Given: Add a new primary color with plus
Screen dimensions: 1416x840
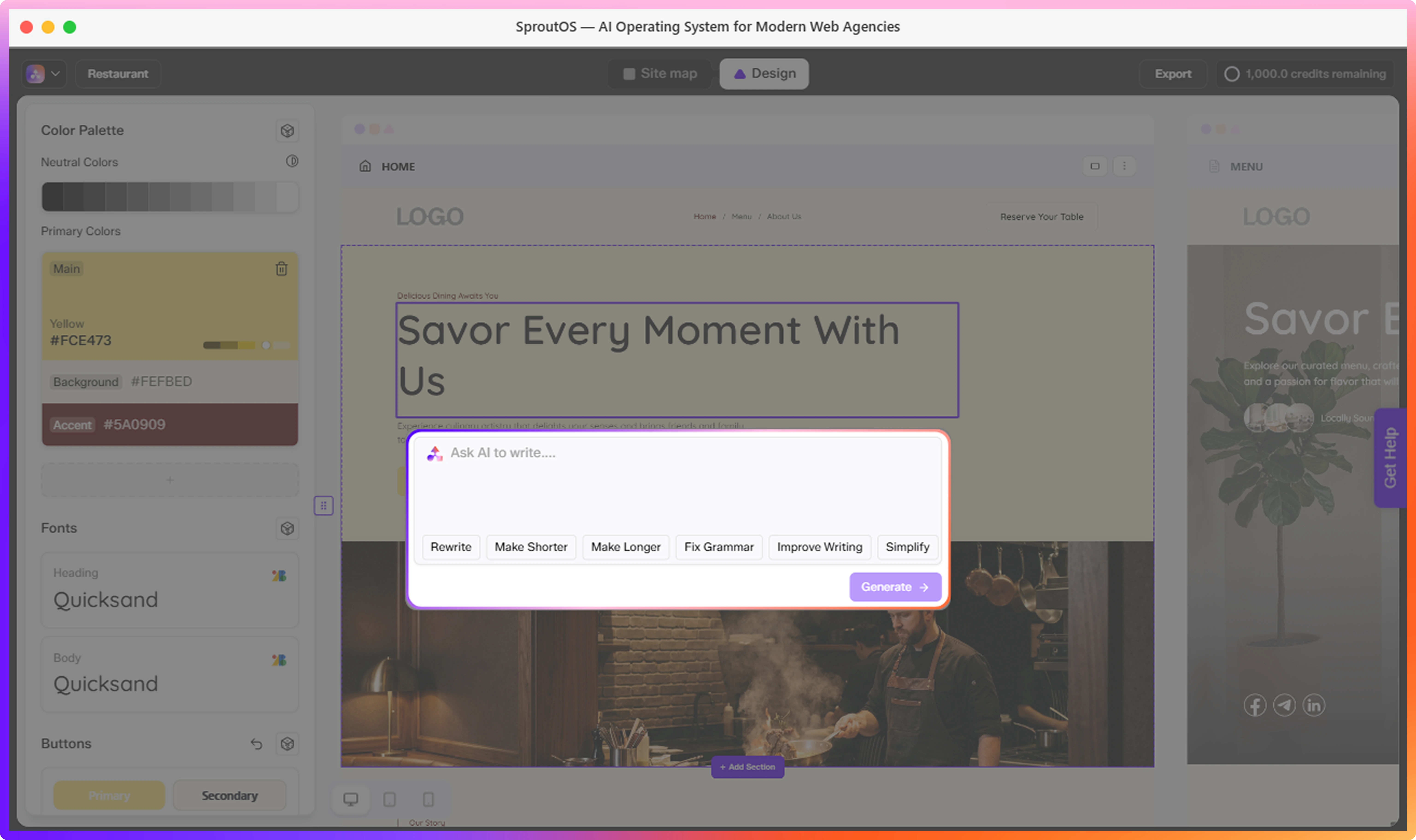Looking at the screenshot, I should click(170, 480).
